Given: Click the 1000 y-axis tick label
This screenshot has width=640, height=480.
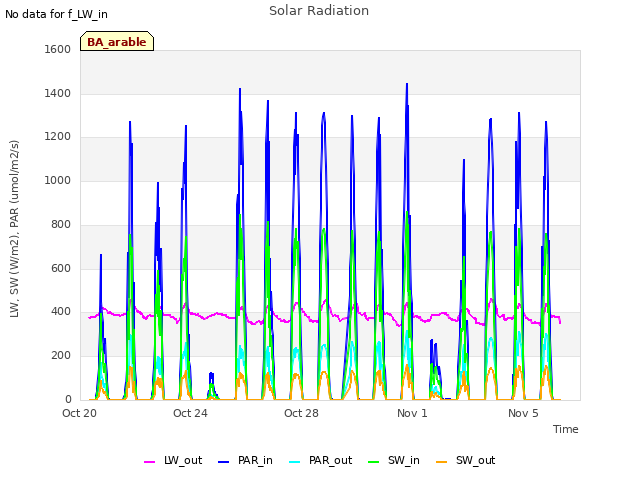Looking at the screenshot, I should click(58, 180).
